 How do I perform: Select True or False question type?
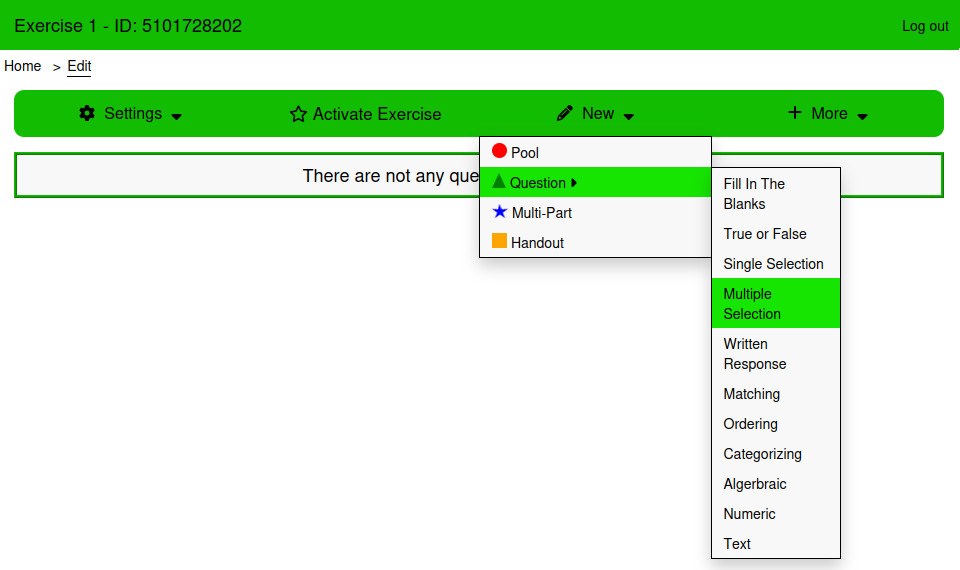(765, 234)
